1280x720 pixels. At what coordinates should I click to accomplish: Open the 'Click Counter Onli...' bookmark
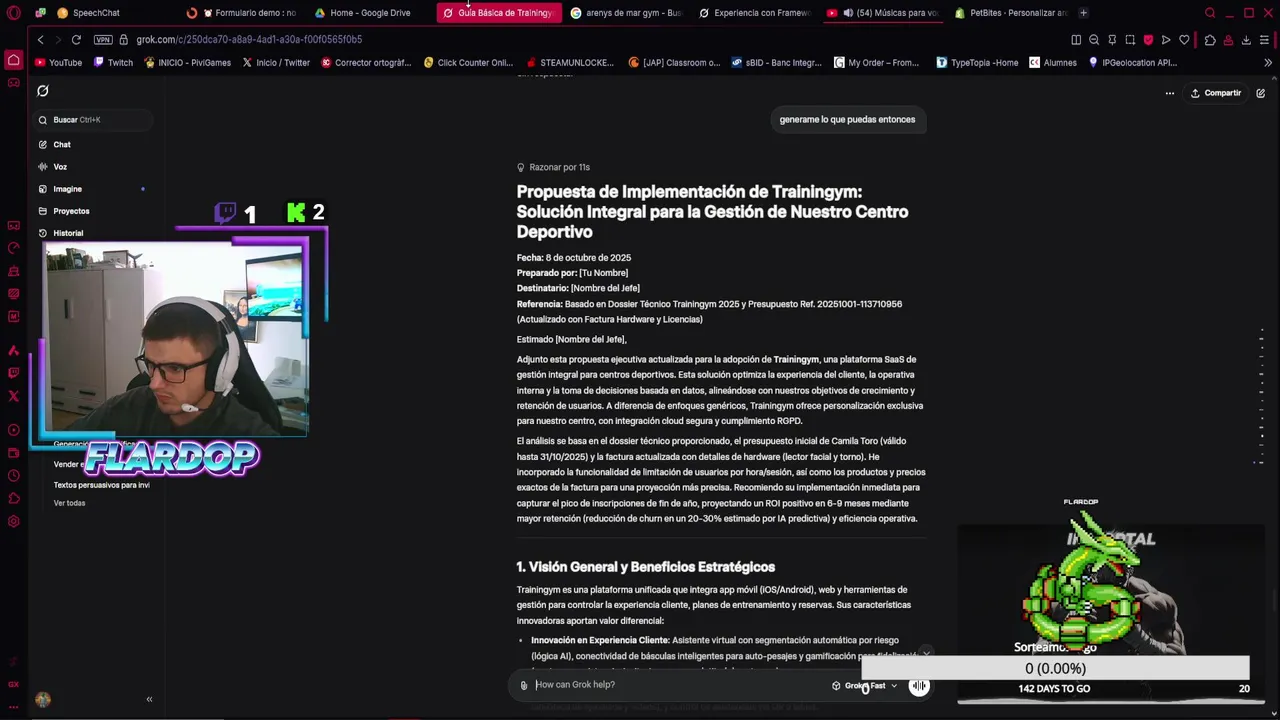(468, 63)
